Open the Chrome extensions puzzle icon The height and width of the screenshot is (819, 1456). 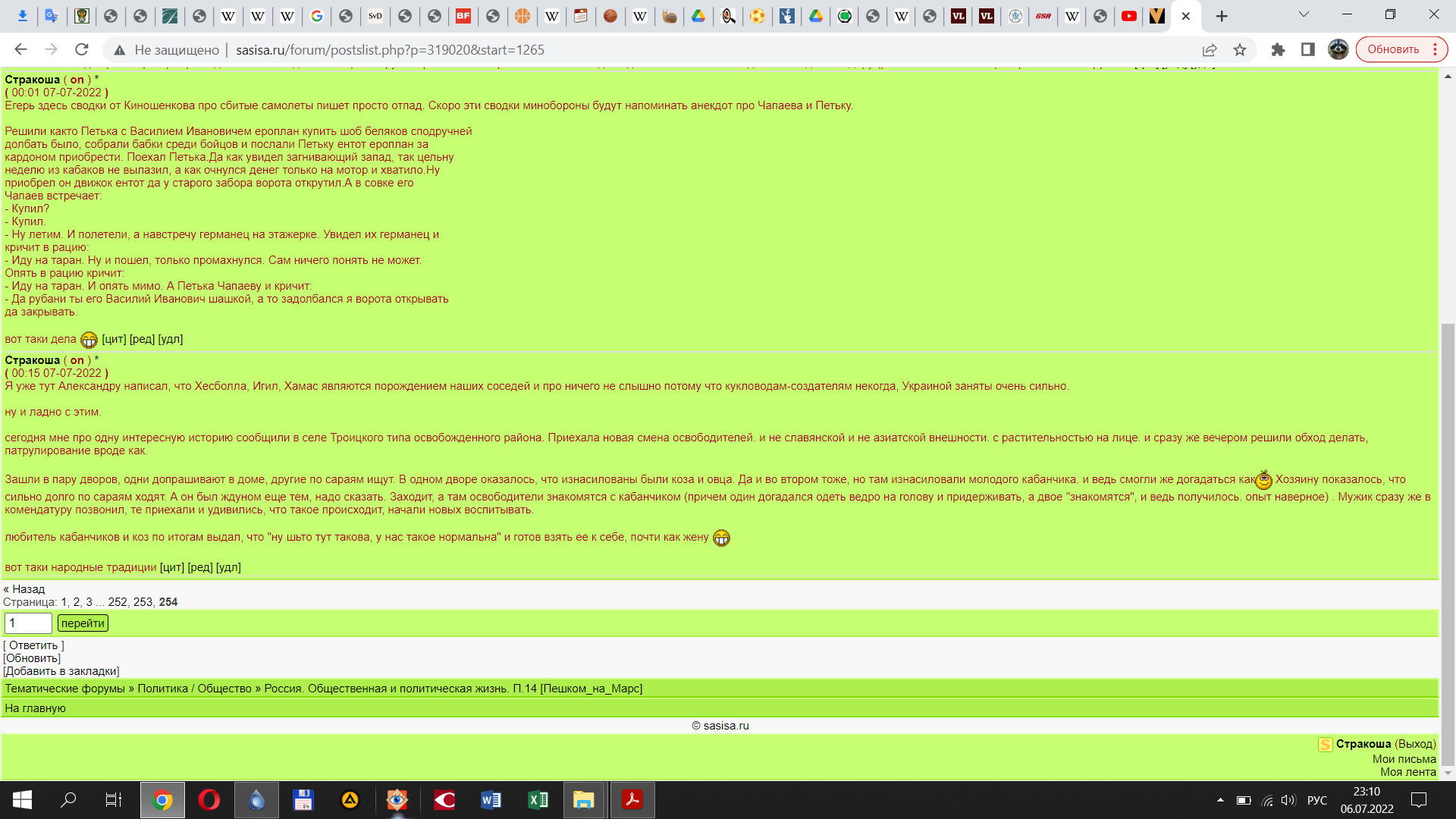pyautogui.click(x=1278, y=49)
